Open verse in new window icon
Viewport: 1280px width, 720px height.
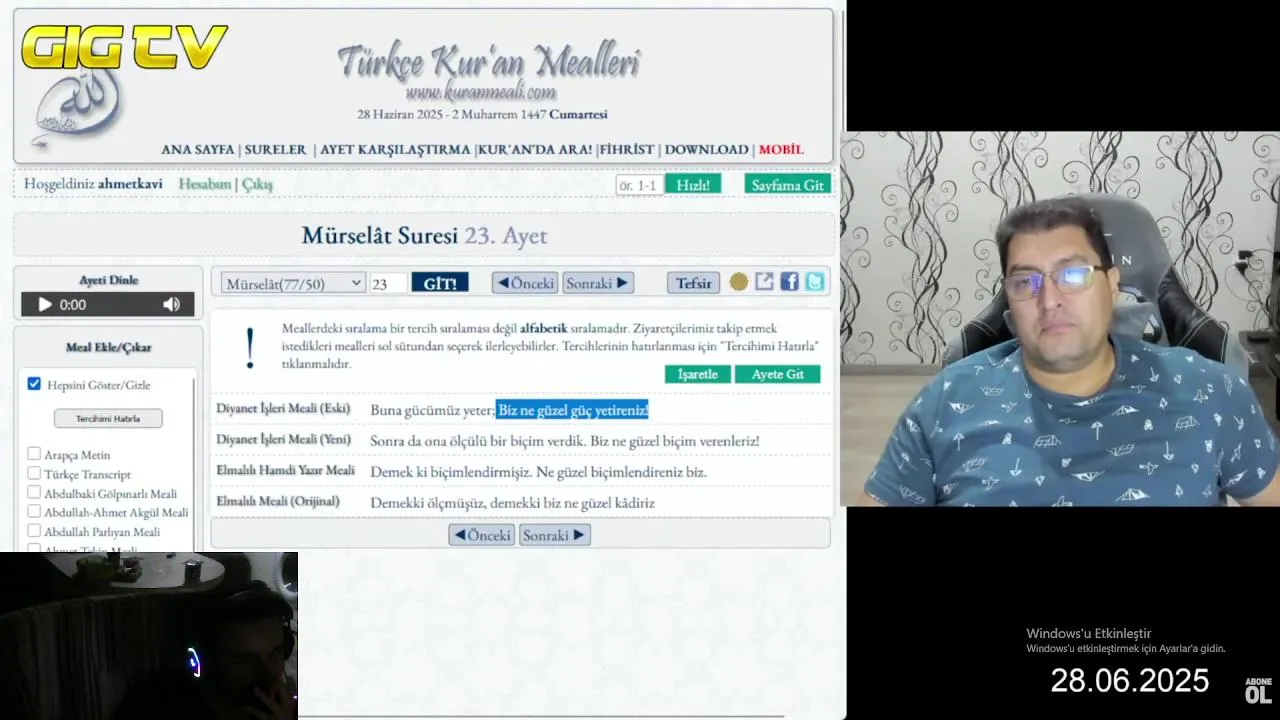pyautogui.click(x=764, y=282)
